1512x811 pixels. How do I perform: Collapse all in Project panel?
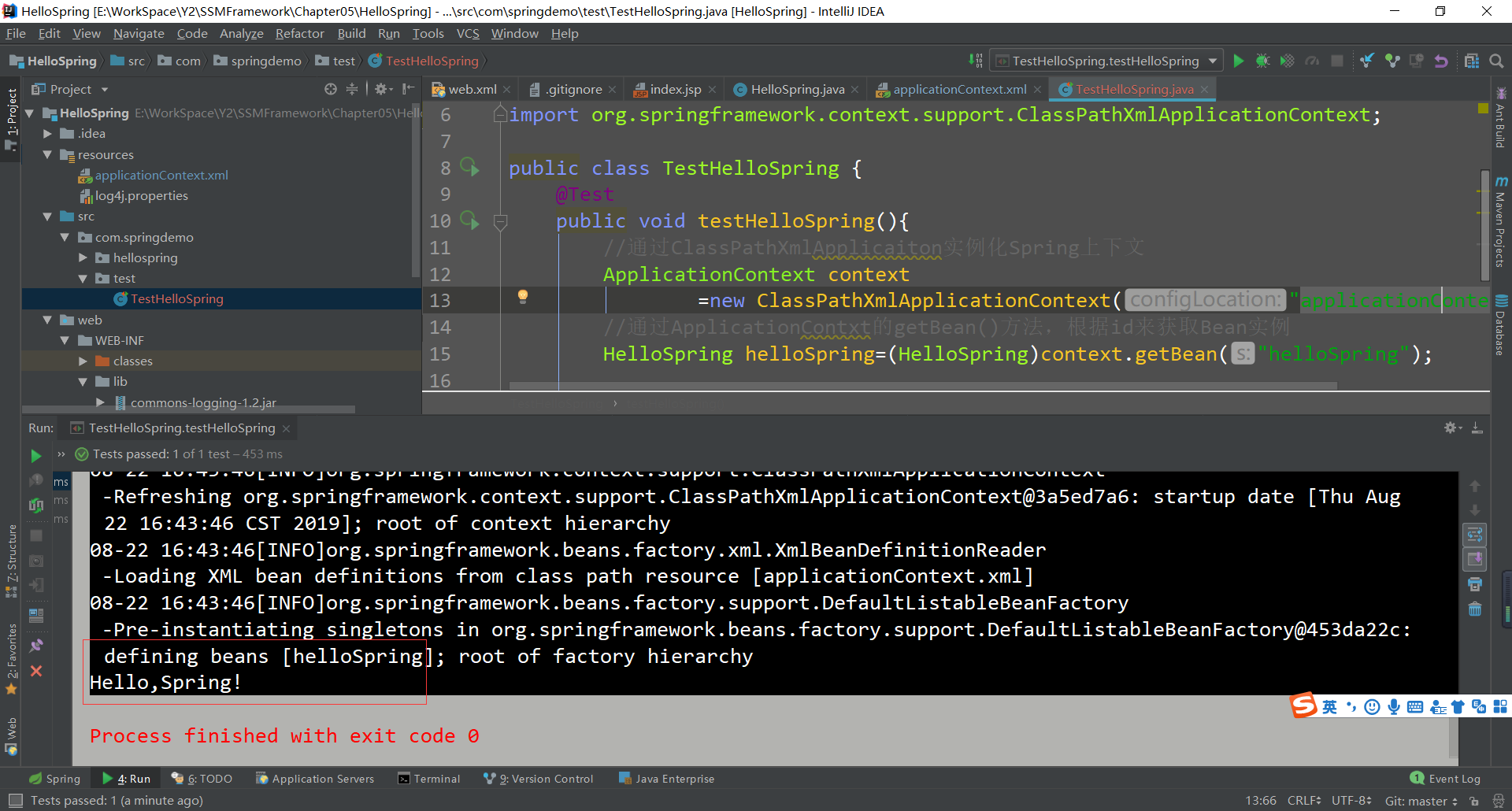tap(352, 89)
